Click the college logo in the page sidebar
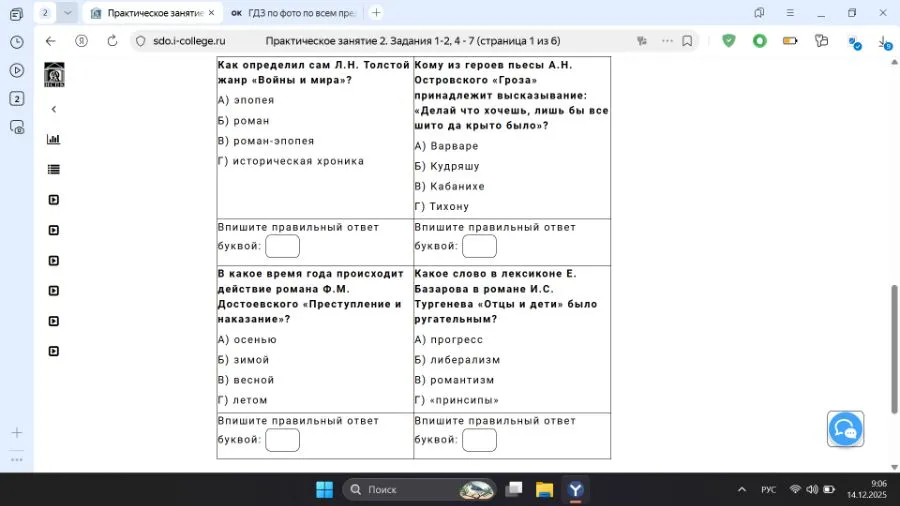Viewport: 900px width, 506px height. [x=55, y=75]
